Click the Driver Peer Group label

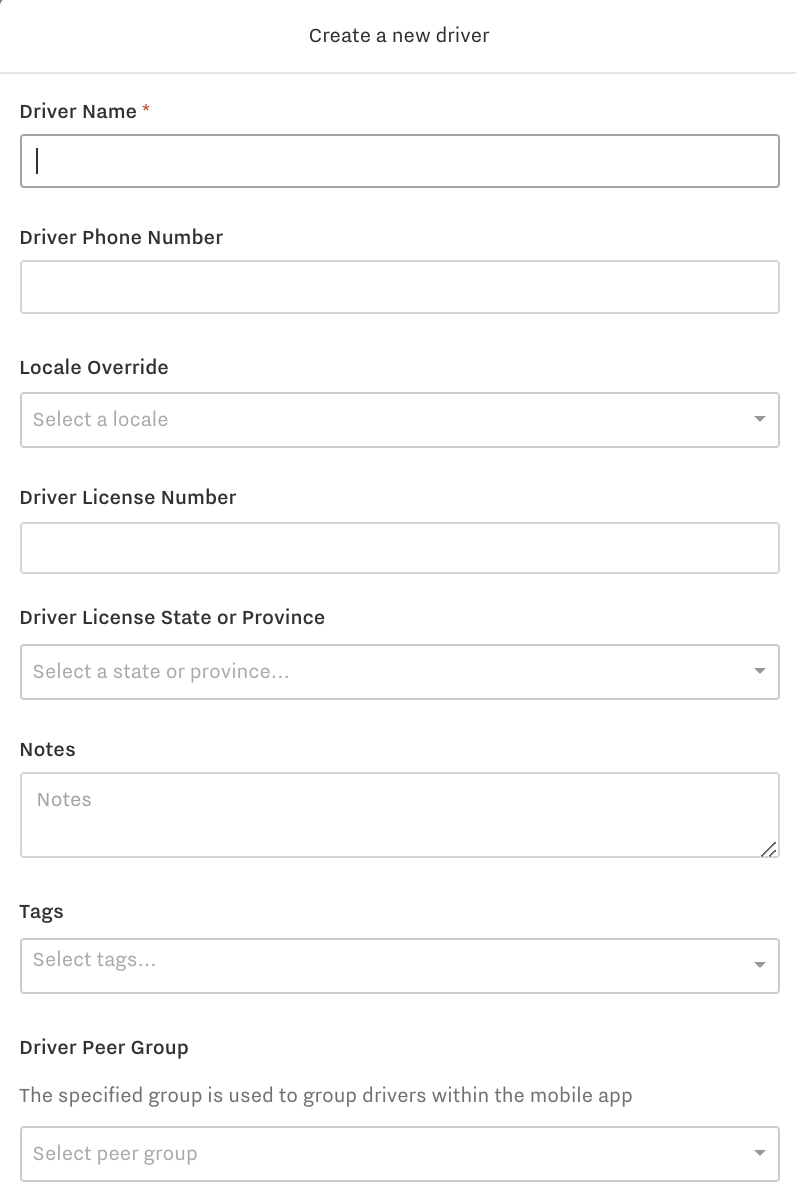(x=104, y=1047)
